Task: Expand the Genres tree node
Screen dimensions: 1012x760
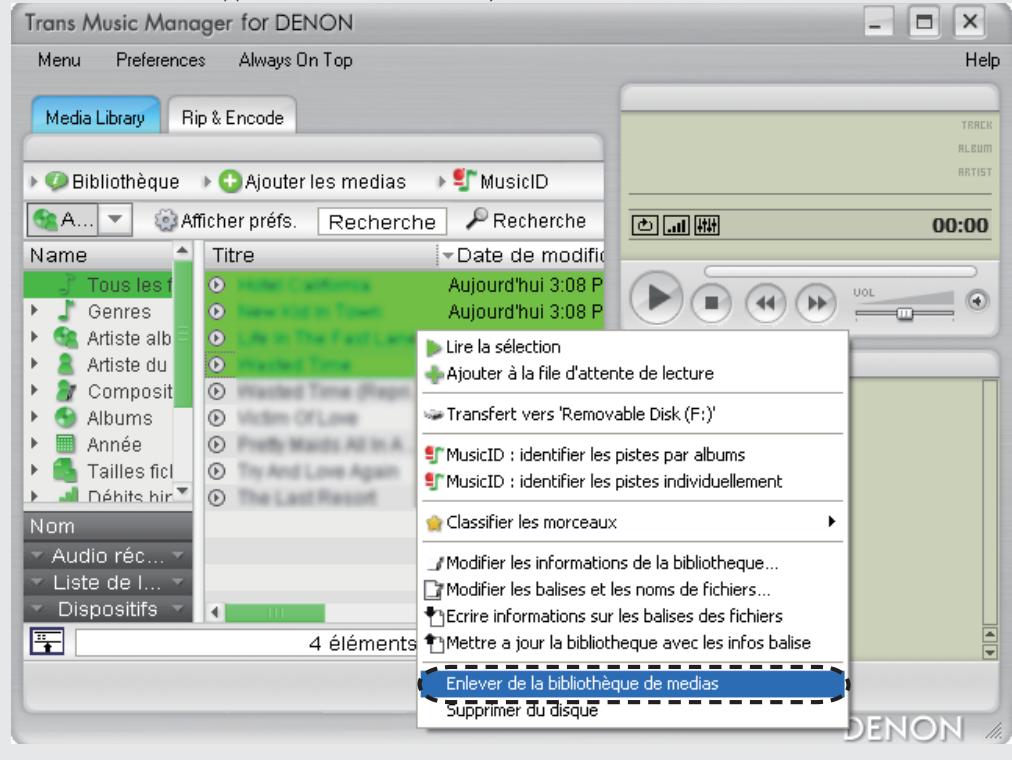Action: 34,311
